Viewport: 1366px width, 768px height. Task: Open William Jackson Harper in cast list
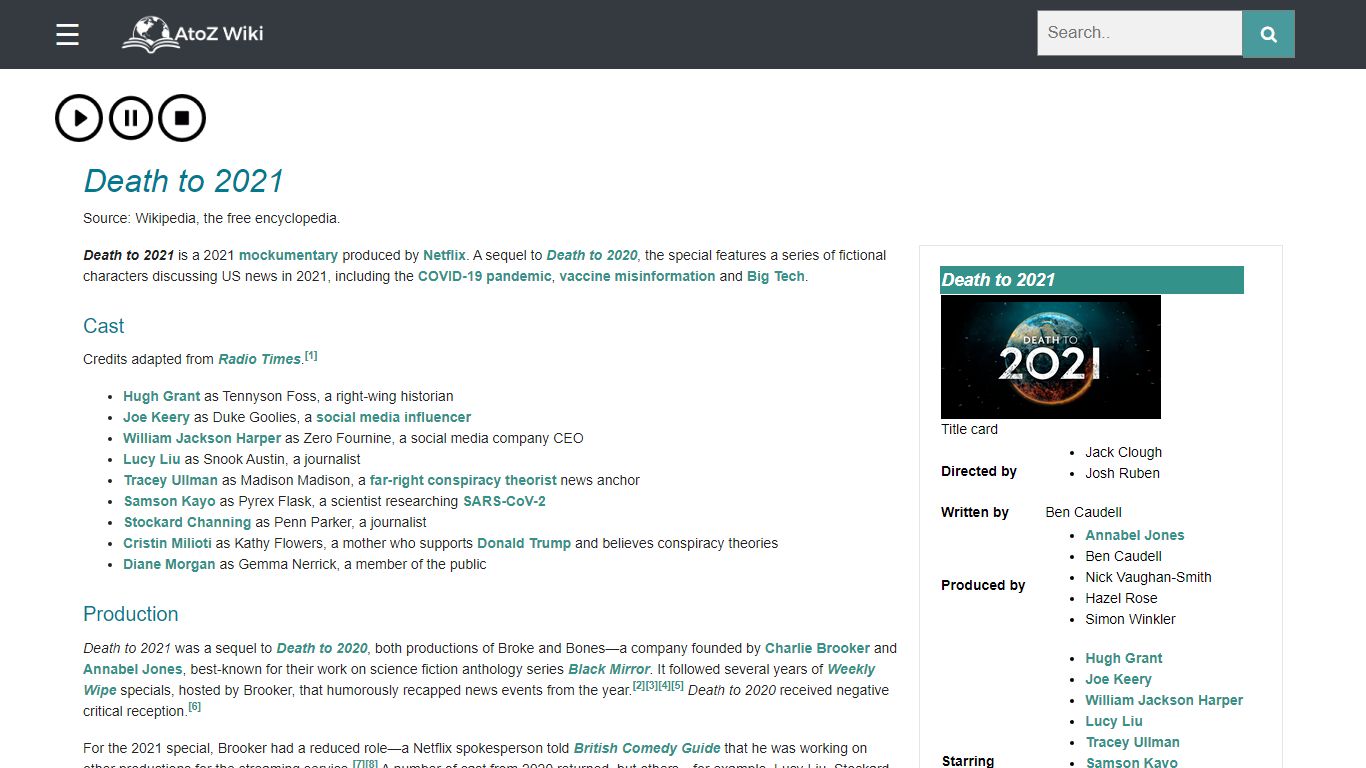[x=202, y=438]
